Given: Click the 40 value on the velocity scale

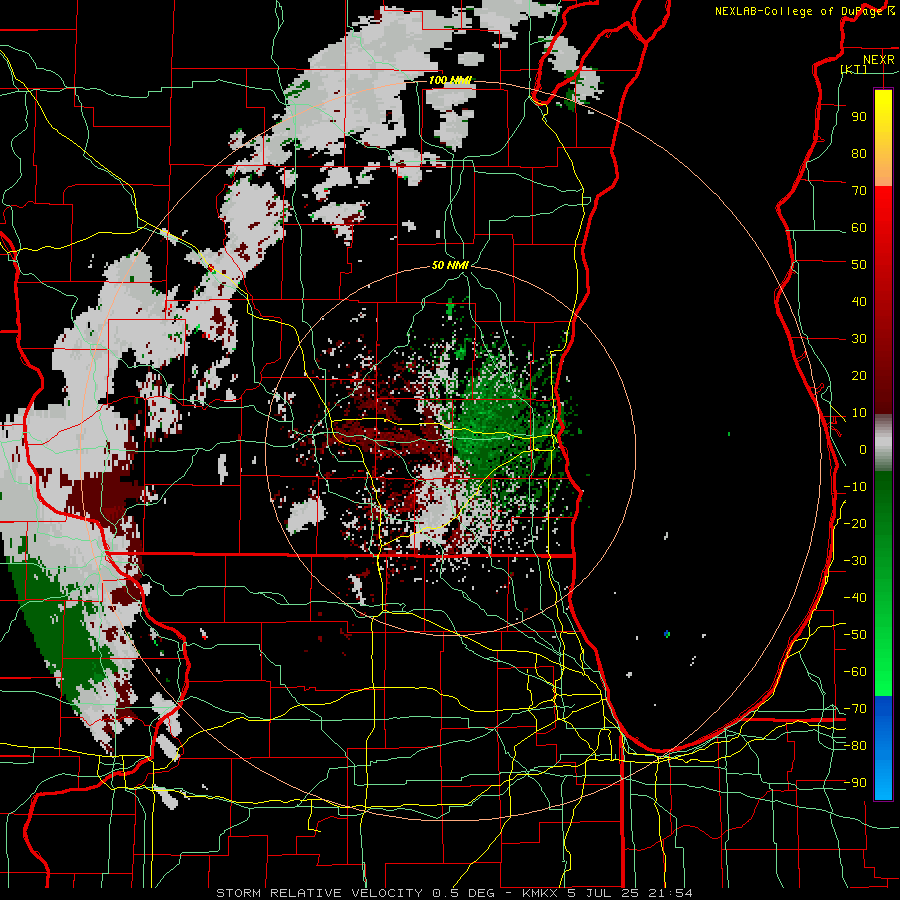Looking at the screenshot, I should point(859,302).
